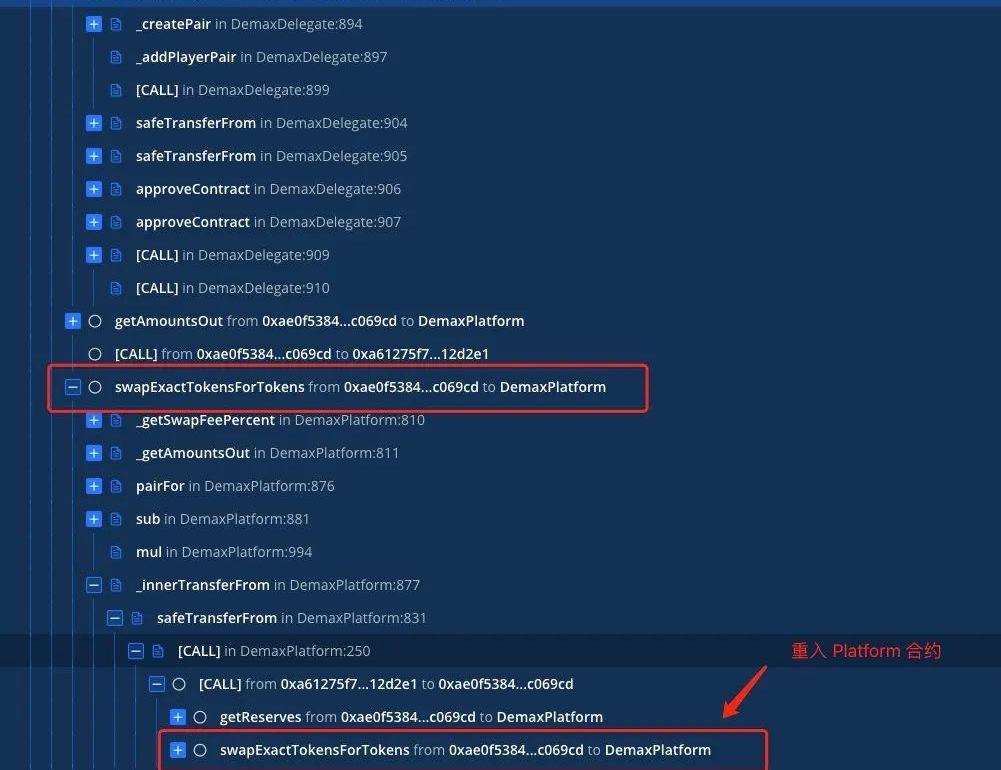Collapse _innerTransferFrom at DemaxPlatform:877
Image resolution: width=1001 pixels, height=770 pixels.
click(94, 585)
